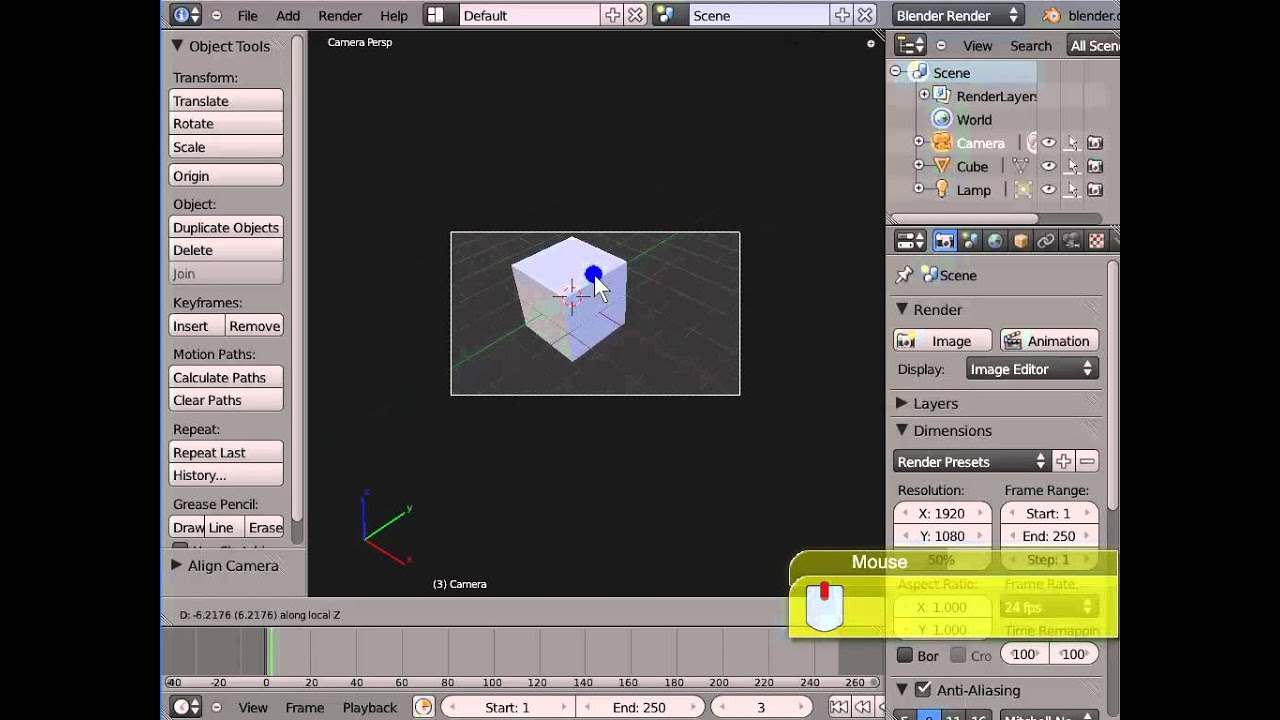Toggle Lamp viewport visibility eye

pos(1048,190)
